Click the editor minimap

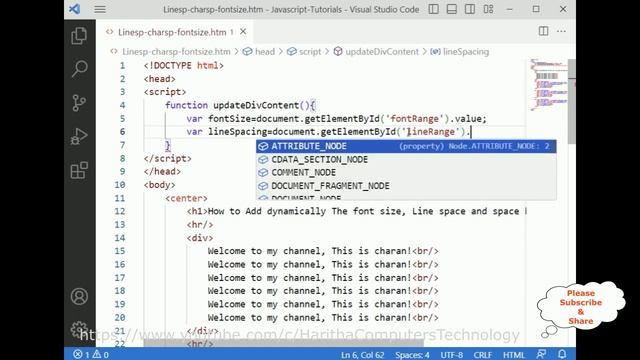click(548, 85)
